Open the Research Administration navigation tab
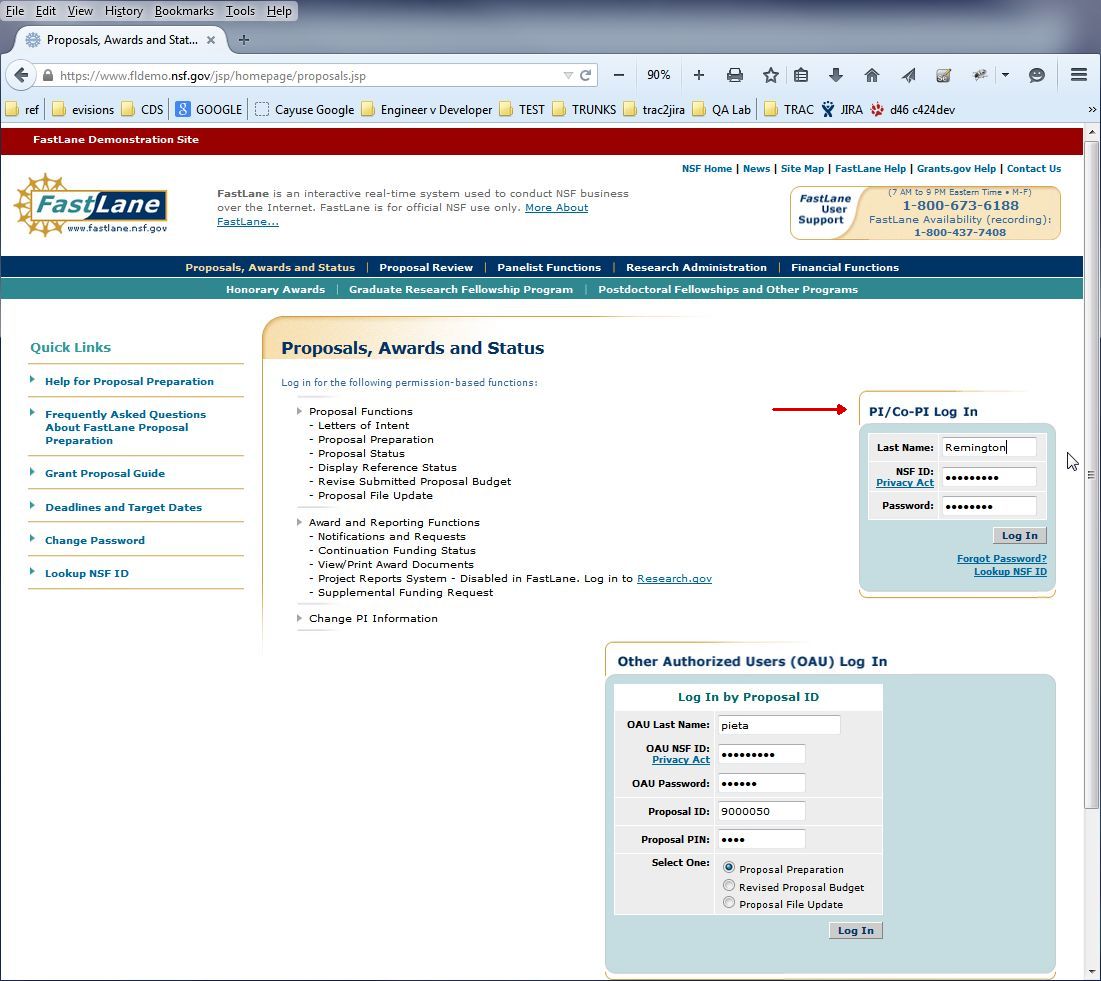Image resolution: width=1101 pixels, height=981 pixels. click(x=696, y=268)
